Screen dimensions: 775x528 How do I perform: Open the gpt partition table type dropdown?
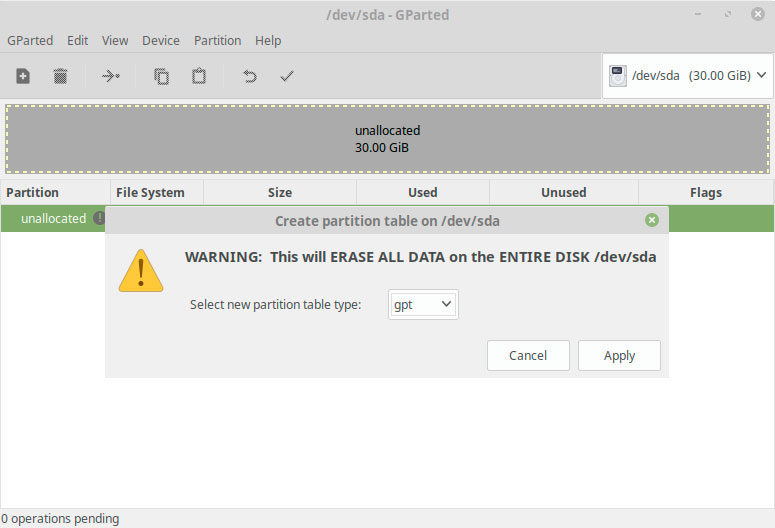[423, 305]
